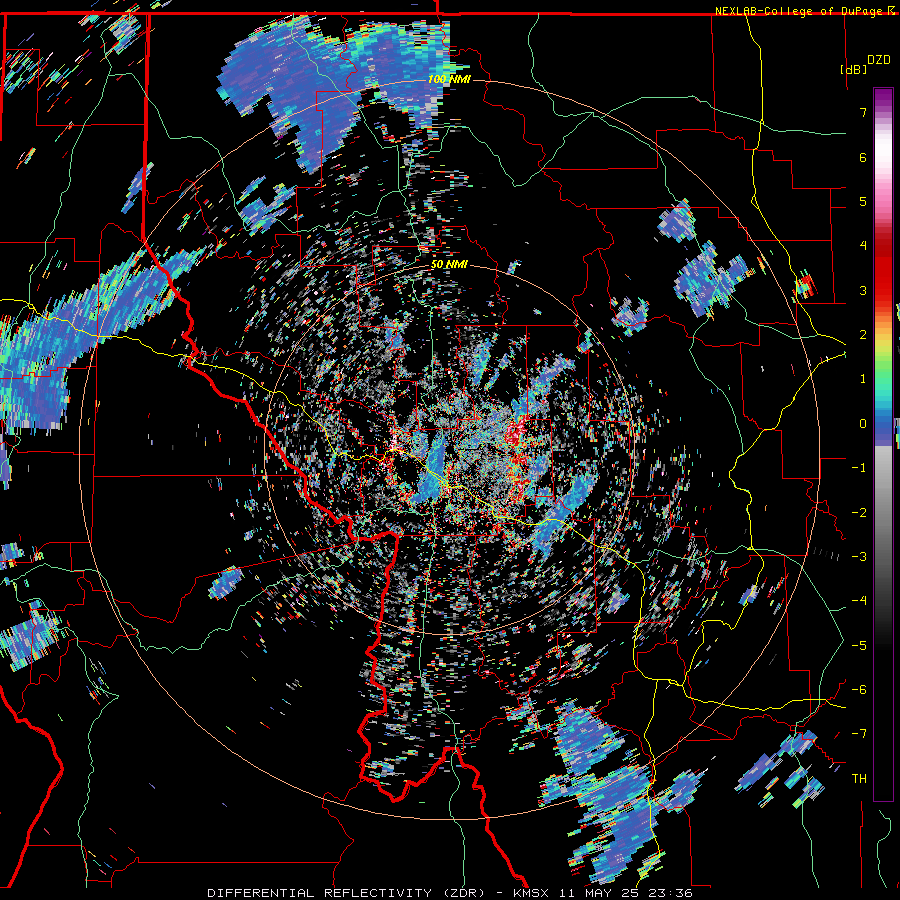900x900 pixels.
Task: Click the 1 value on the scale
Action: [863, 379]
